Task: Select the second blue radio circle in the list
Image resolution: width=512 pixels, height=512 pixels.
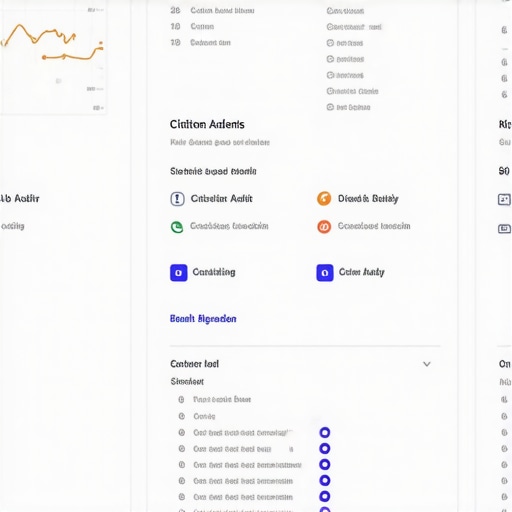Action: [325, 448]
